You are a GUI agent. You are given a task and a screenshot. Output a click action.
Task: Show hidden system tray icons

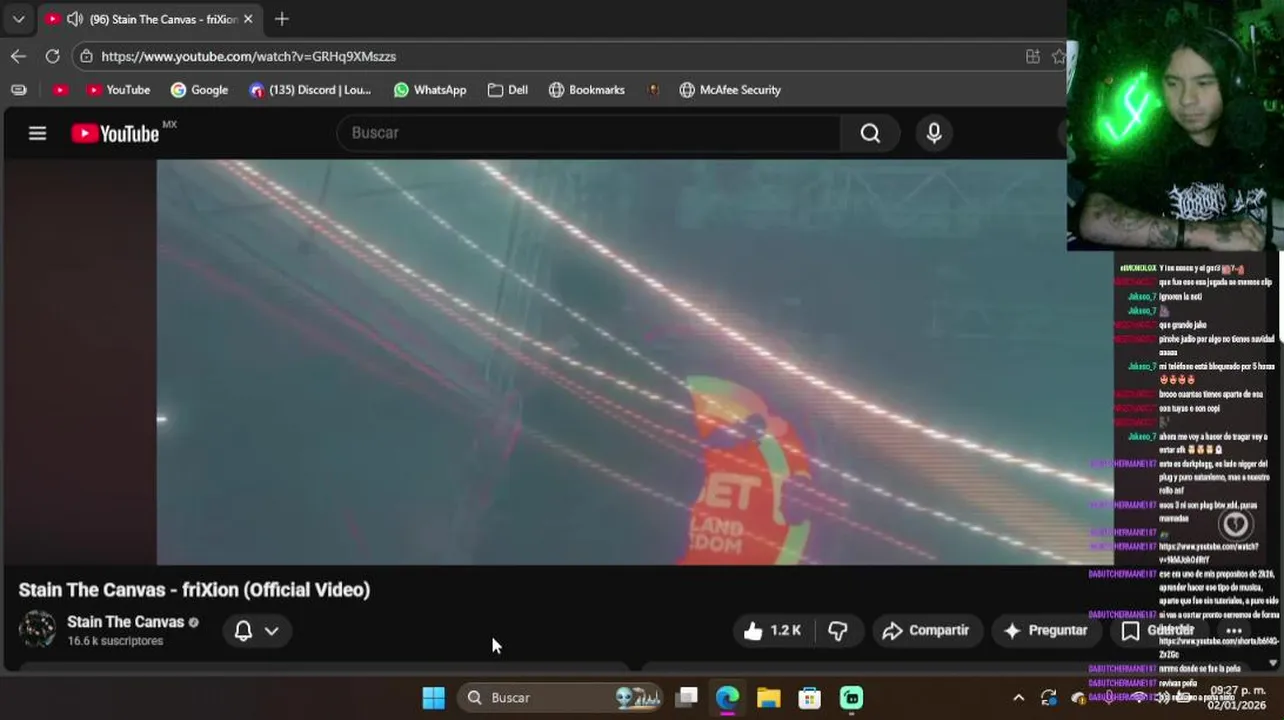1018,698
